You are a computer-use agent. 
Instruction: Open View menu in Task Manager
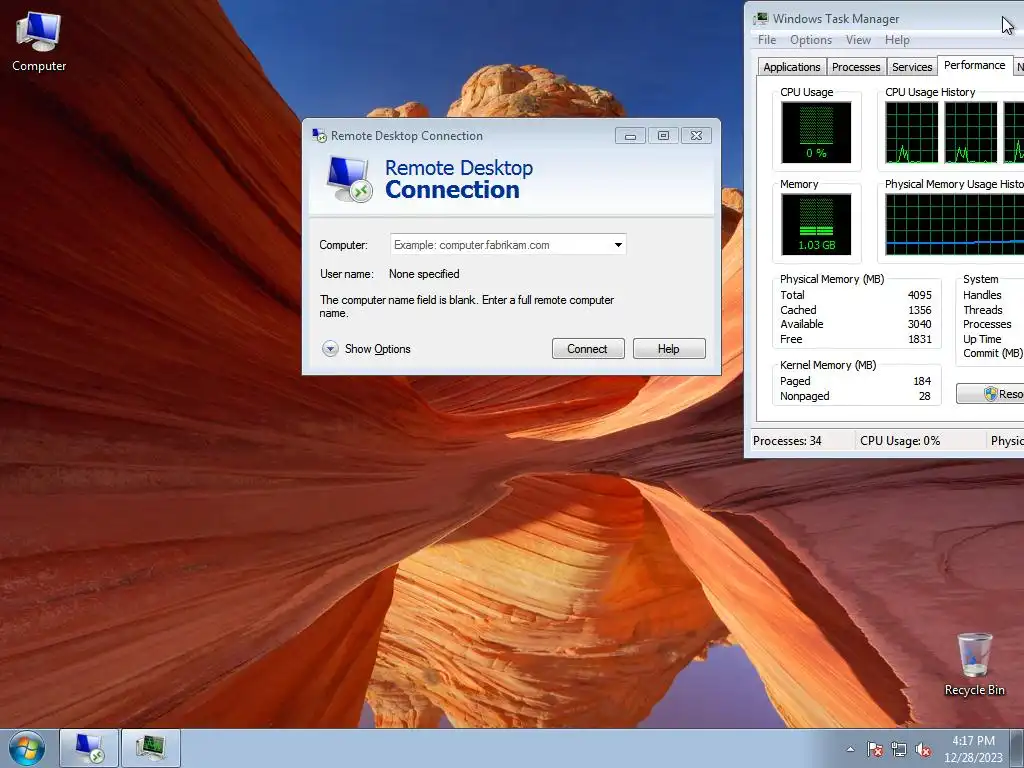tap(858, 40)
